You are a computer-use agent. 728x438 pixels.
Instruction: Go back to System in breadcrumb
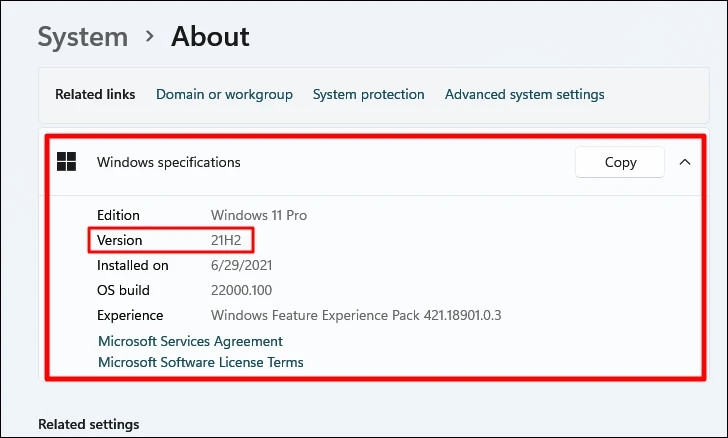click(x=82, y=37)
